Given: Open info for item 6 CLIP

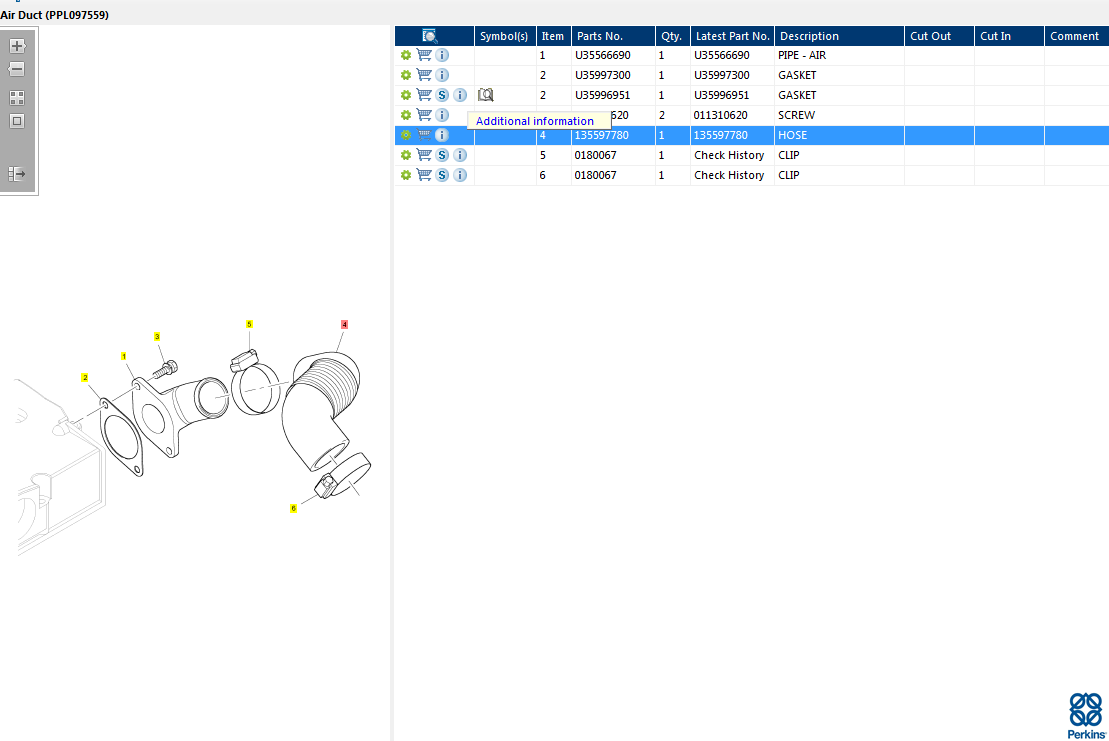Looking at the screenshot, I should point(460,175).
